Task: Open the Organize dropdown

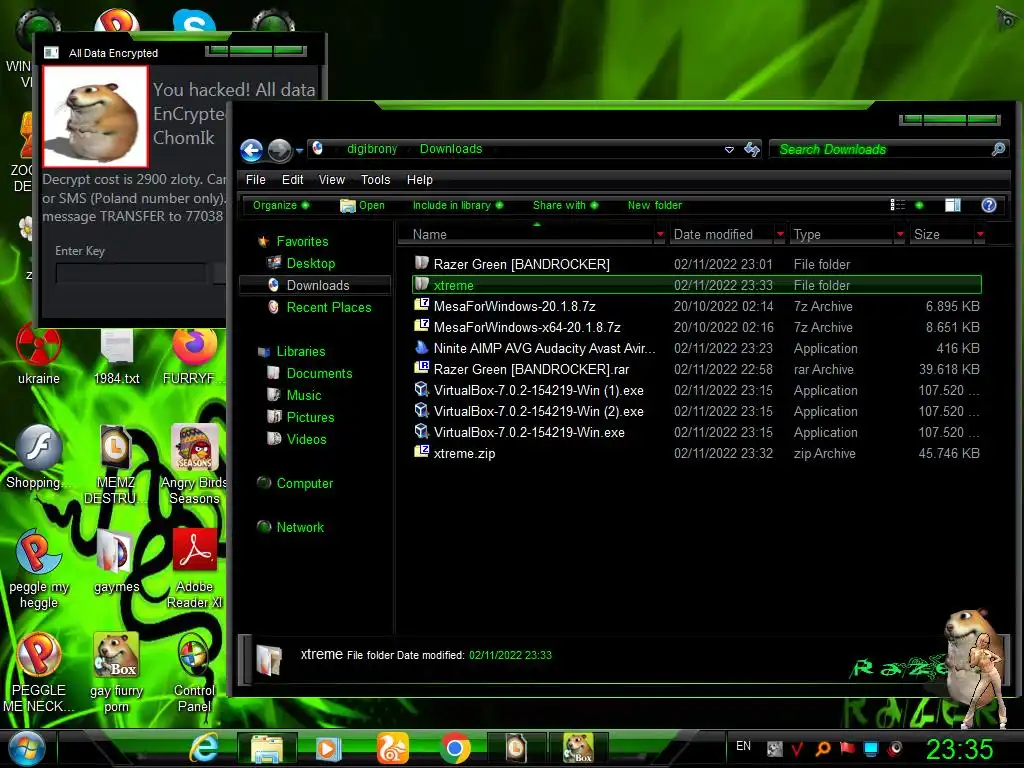Action: (x=281, y=205)
